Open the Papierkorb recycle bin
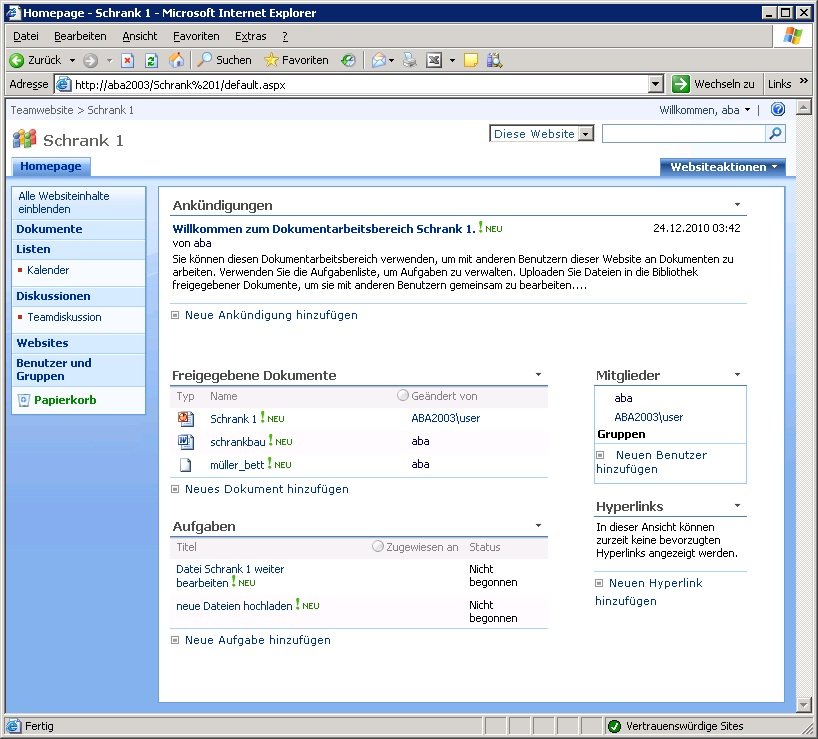This screenshot has width=818, height=739. click(x=65, y=400)
